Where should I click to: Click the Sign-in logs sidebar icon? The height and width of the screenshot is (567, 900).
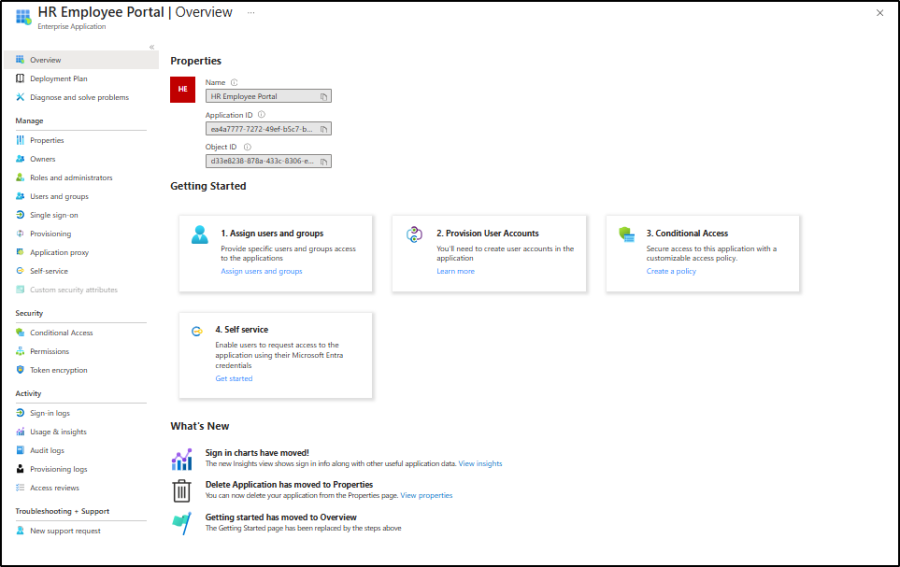coord(20,413)
